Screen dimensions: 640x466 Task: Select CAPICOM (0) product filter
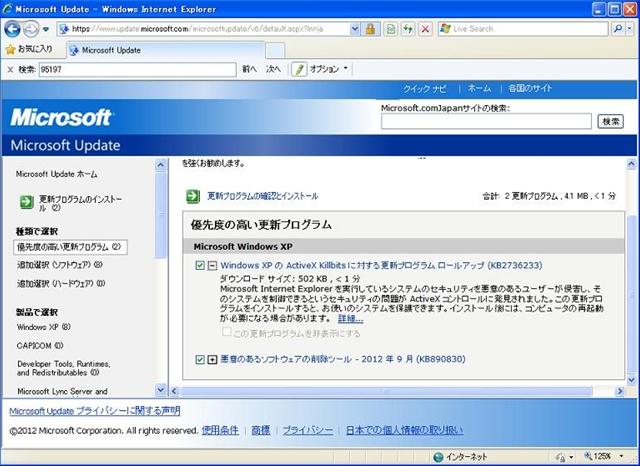tap(40, 346)
